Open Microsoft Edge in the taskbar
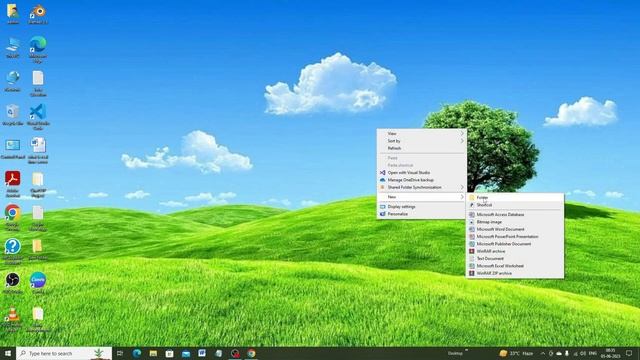Viewport: 640px width, 360px height. point(137,353)
